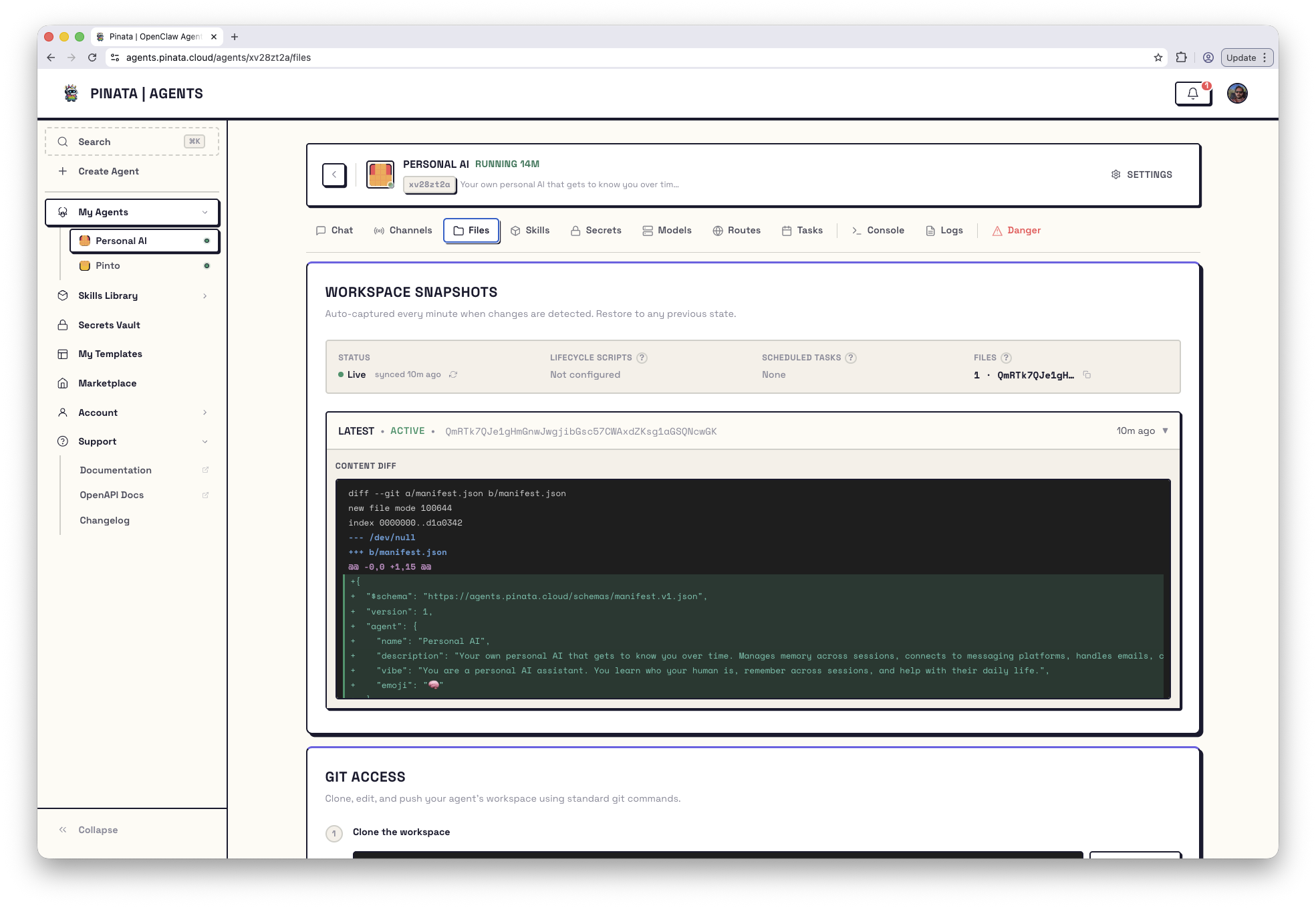The height and width of the screenshot is (908, 1316).
Task: Copy the agent ID xv28zt2a
Action: (430, 185)
